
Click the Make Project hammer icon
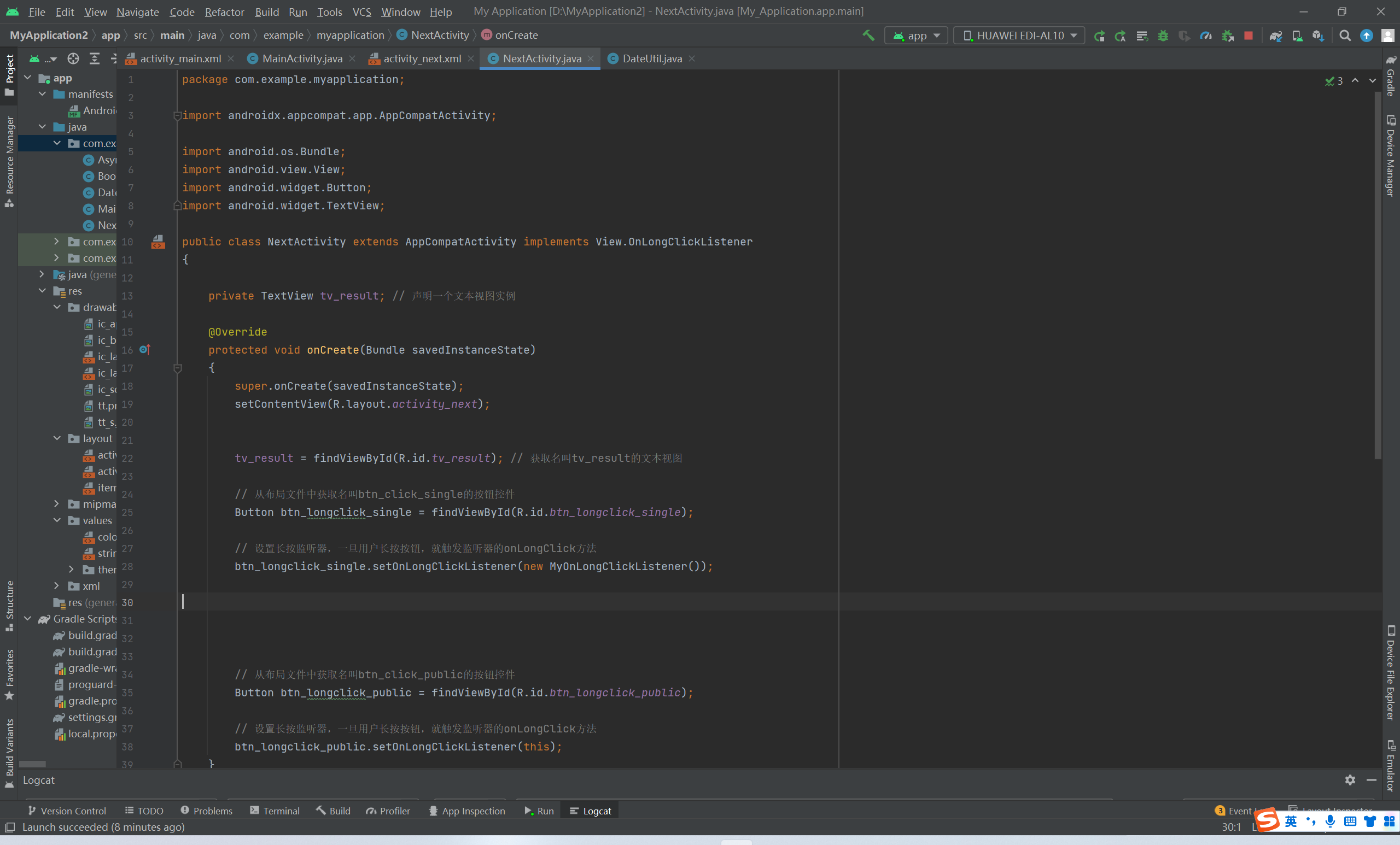click(x=868, y=35)
